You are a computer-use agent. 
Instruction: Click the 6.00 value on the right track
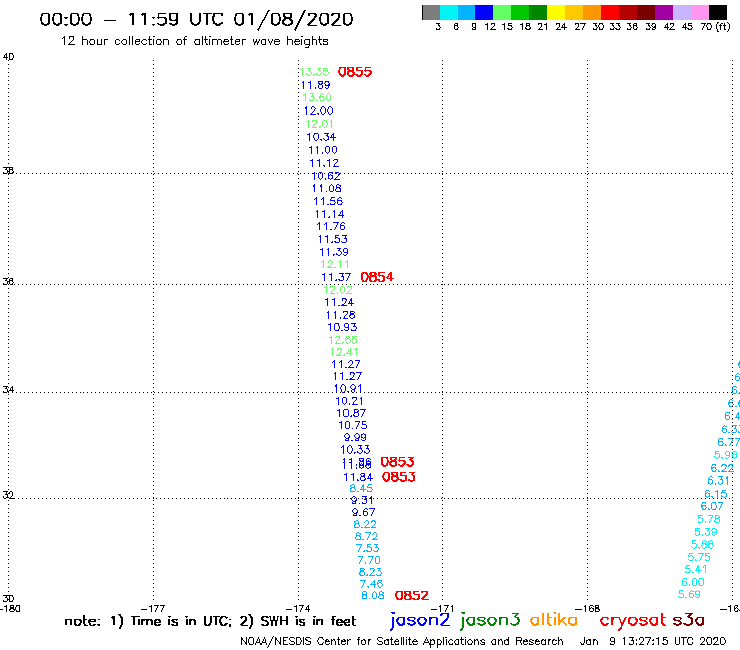pyautogui.click(x=692, y=582)
